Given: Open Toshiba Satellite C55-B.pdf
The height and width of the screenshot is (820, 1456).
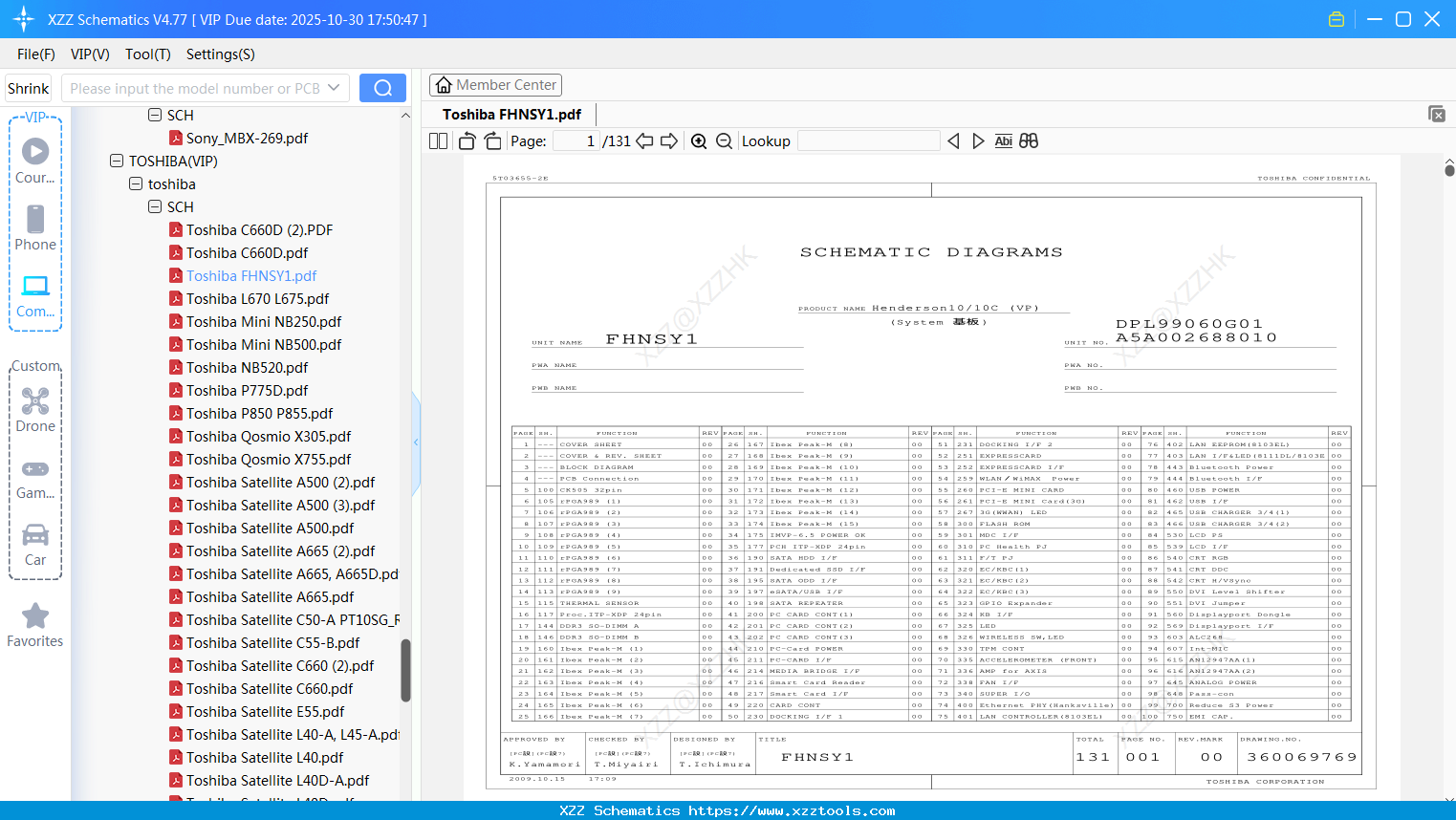Looking at the screenshot, I should coord(273,642).
